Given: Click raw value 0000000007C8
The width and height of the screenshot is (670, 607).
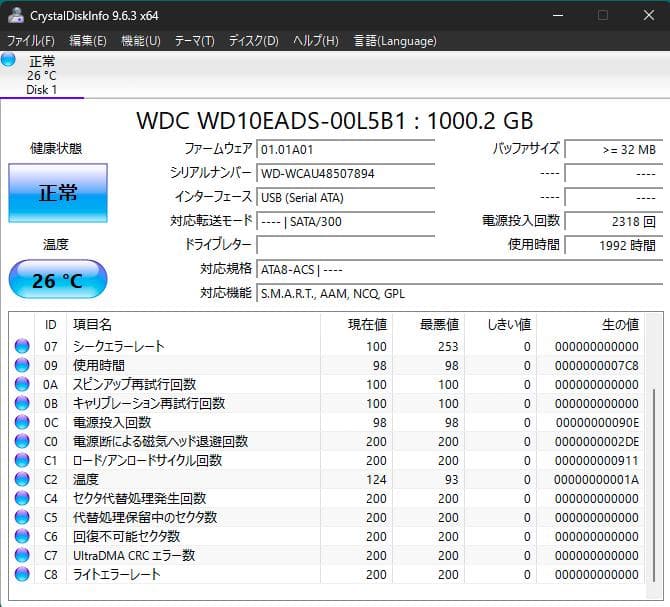Looking at the screenshot, I should point(597,366).
